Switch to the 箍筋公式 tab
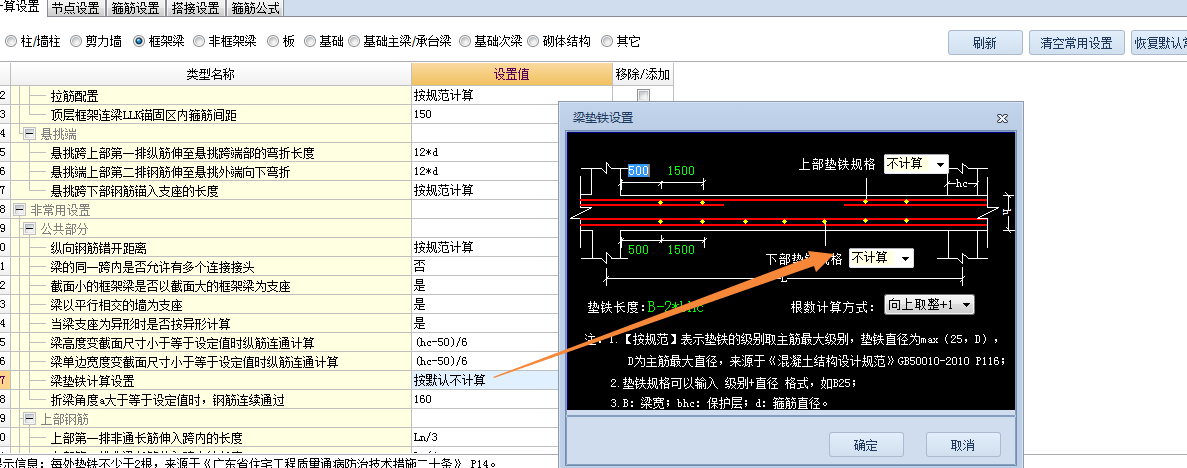 (255, 8)
